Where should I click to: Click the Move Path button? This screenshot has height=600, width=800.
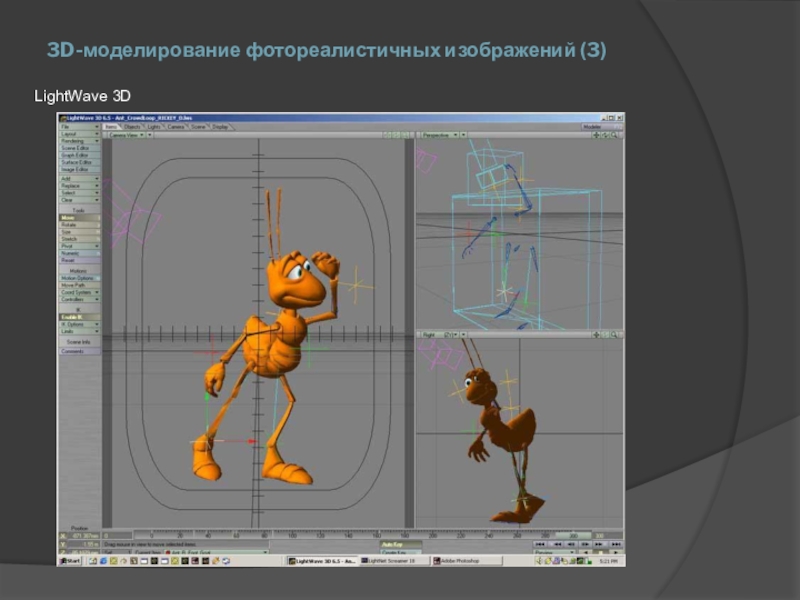(x=80, y=285)
